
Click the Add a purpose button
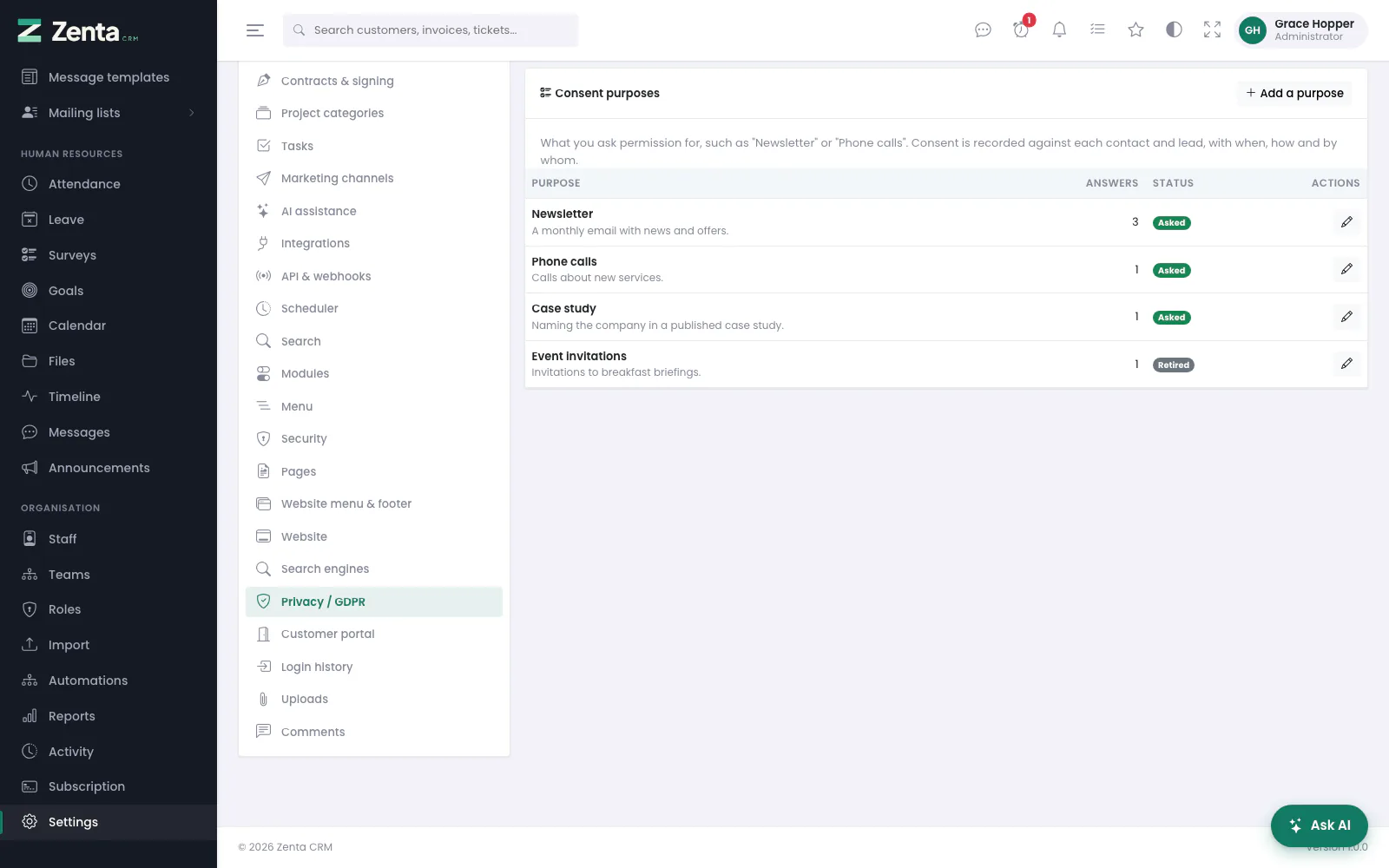point(1294,93)
